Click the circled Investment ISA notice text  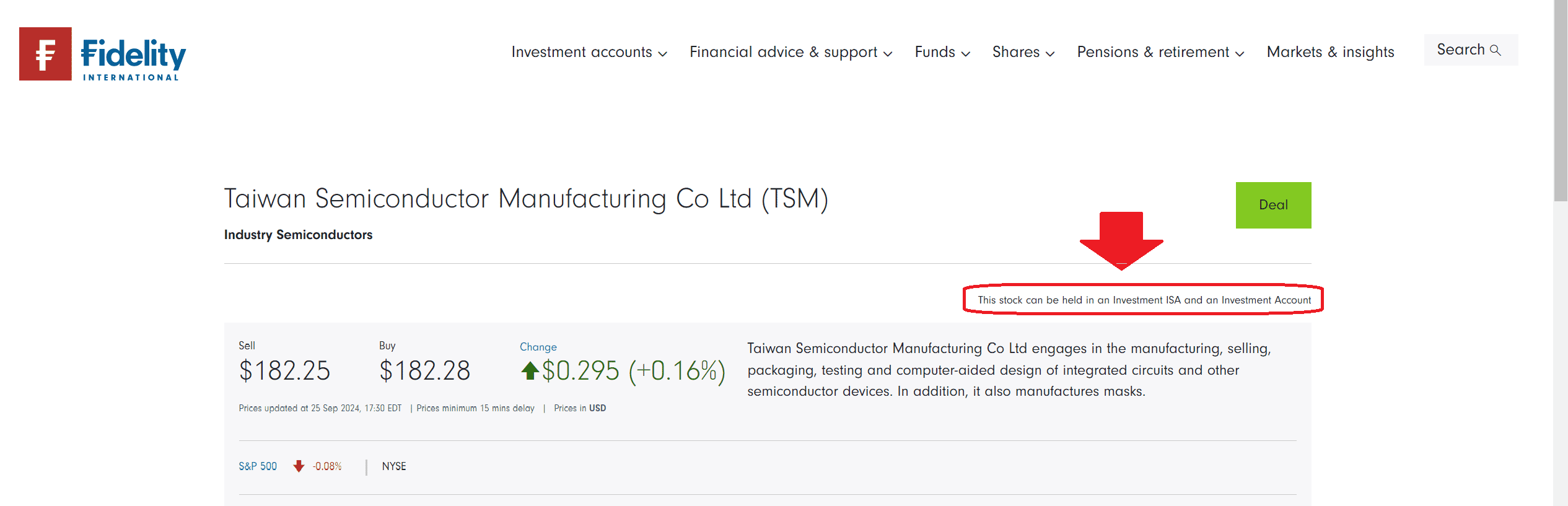(x=1144, y=300)
